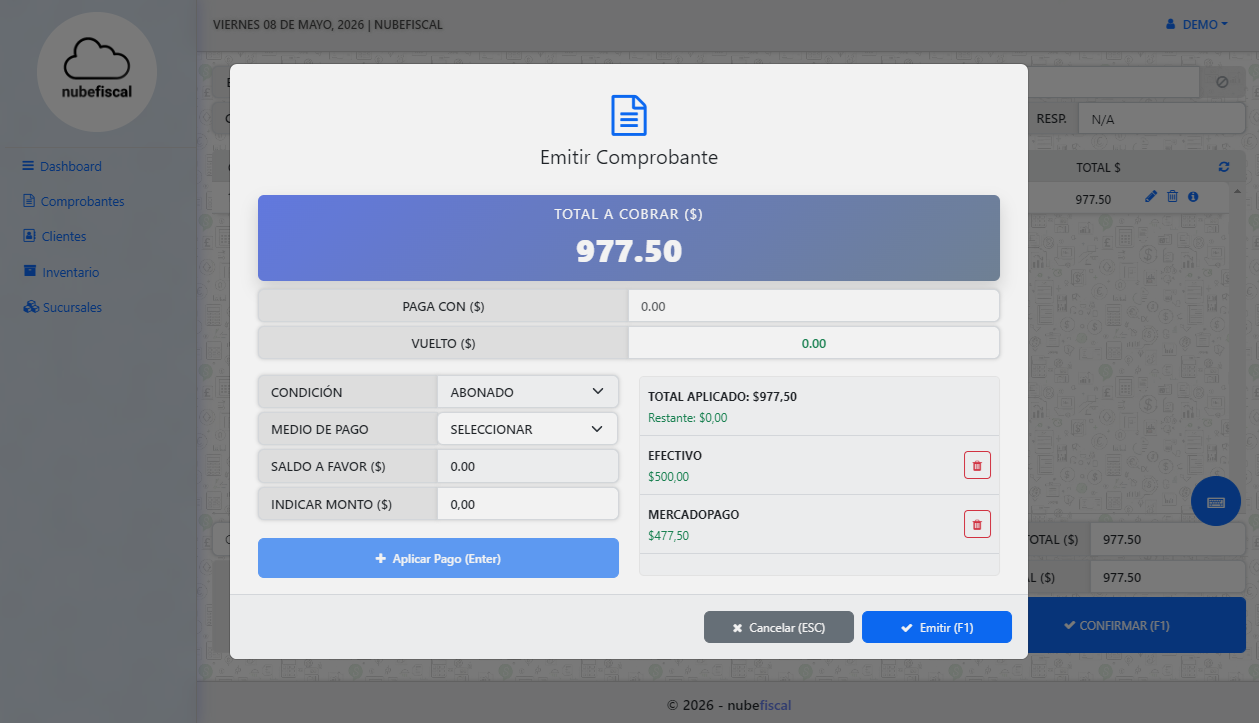Click the MERCADOPAGO amount $477,50
The width and height of the screenshot is (1259, 723).
[669, 536]
